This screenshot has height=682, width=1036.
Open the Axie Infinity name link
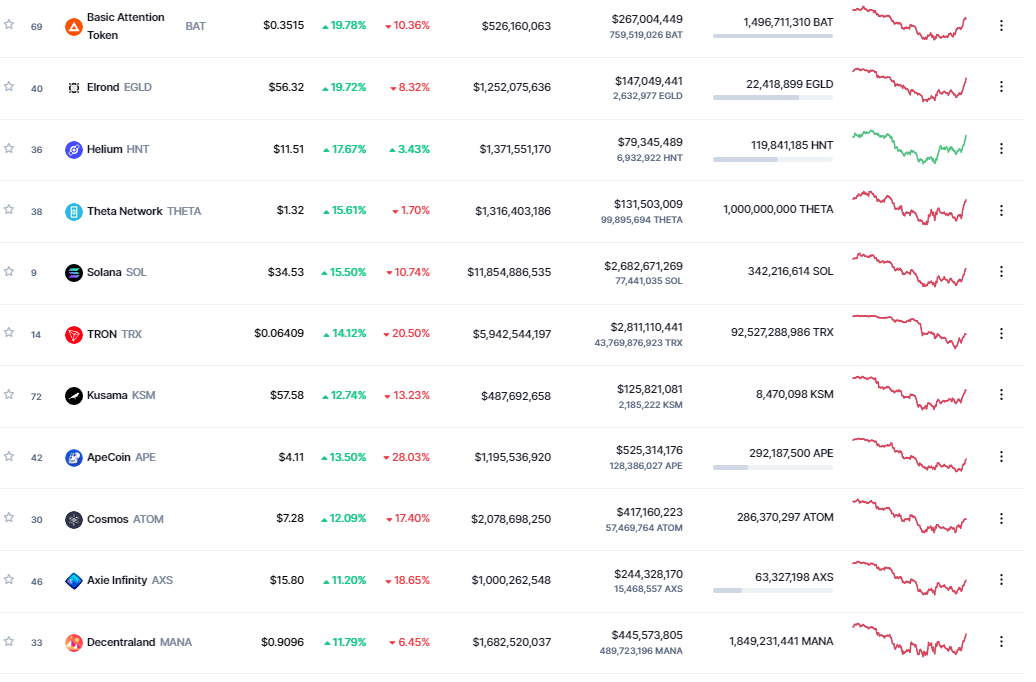pyautogui.click(x=117, y=580)
